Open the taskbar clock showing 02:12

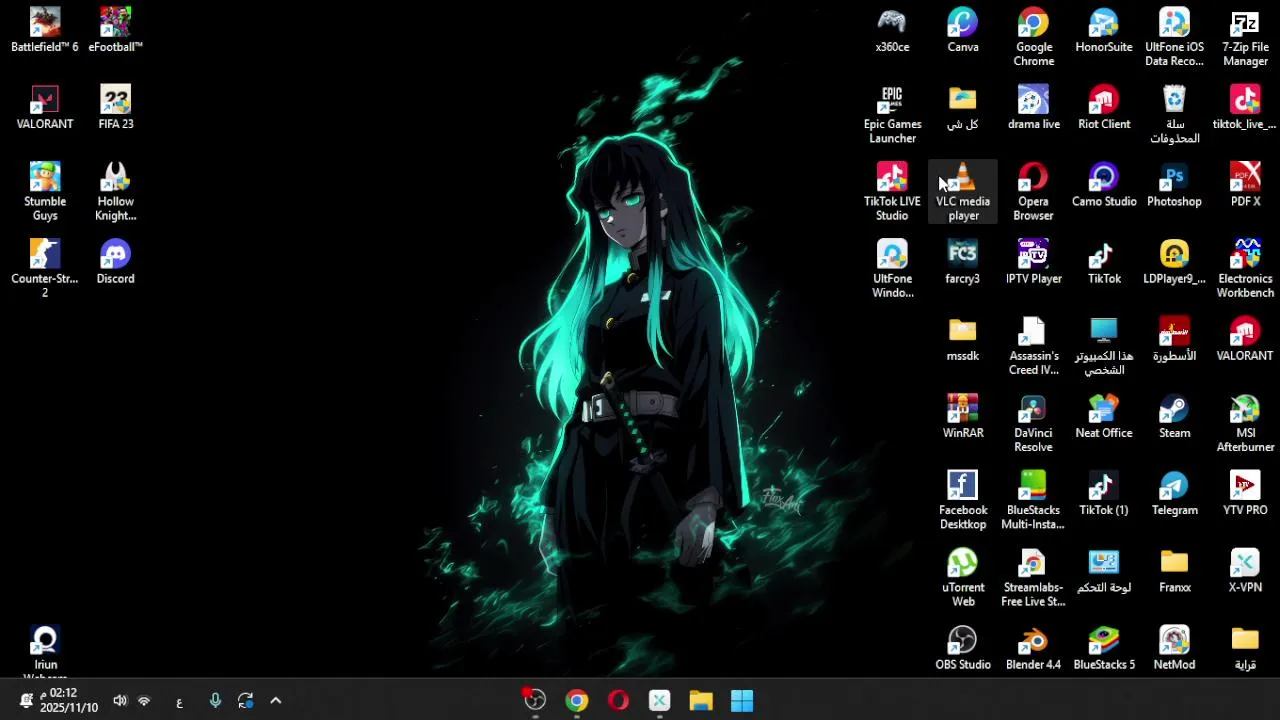click(69, 700)
